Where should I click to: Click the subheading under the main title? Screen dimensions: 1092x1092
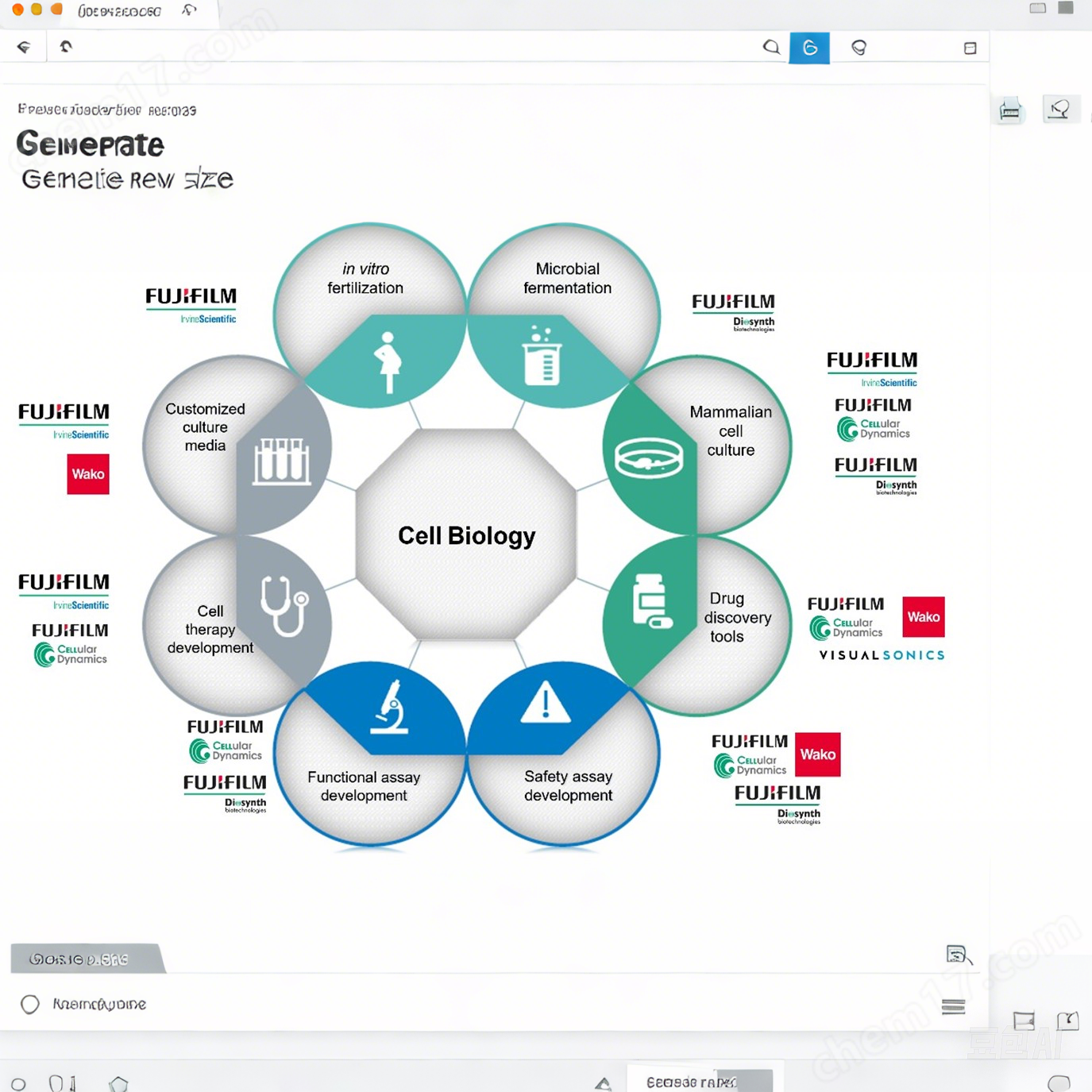coord(127,179)
